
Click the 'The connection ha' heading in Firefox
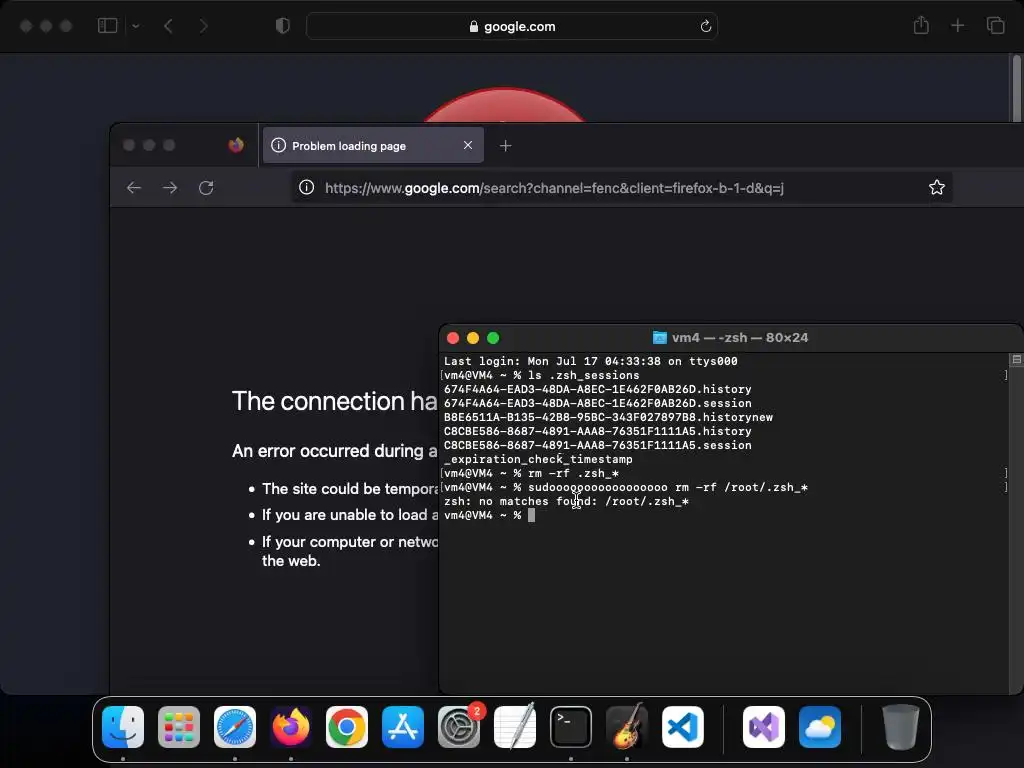pyautogui.click(x=334, y=401)
